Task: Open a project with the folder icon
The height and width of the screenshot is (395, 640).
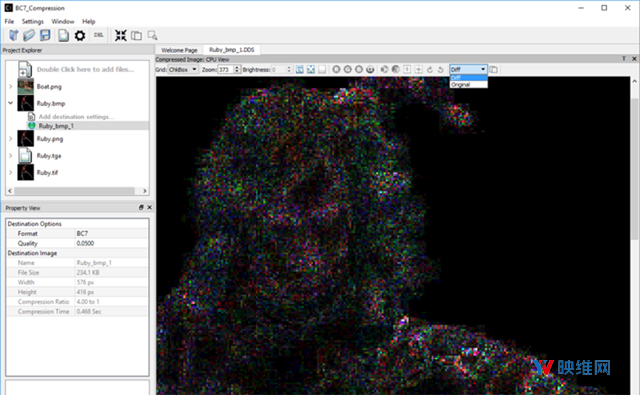Action: [29, 36]
